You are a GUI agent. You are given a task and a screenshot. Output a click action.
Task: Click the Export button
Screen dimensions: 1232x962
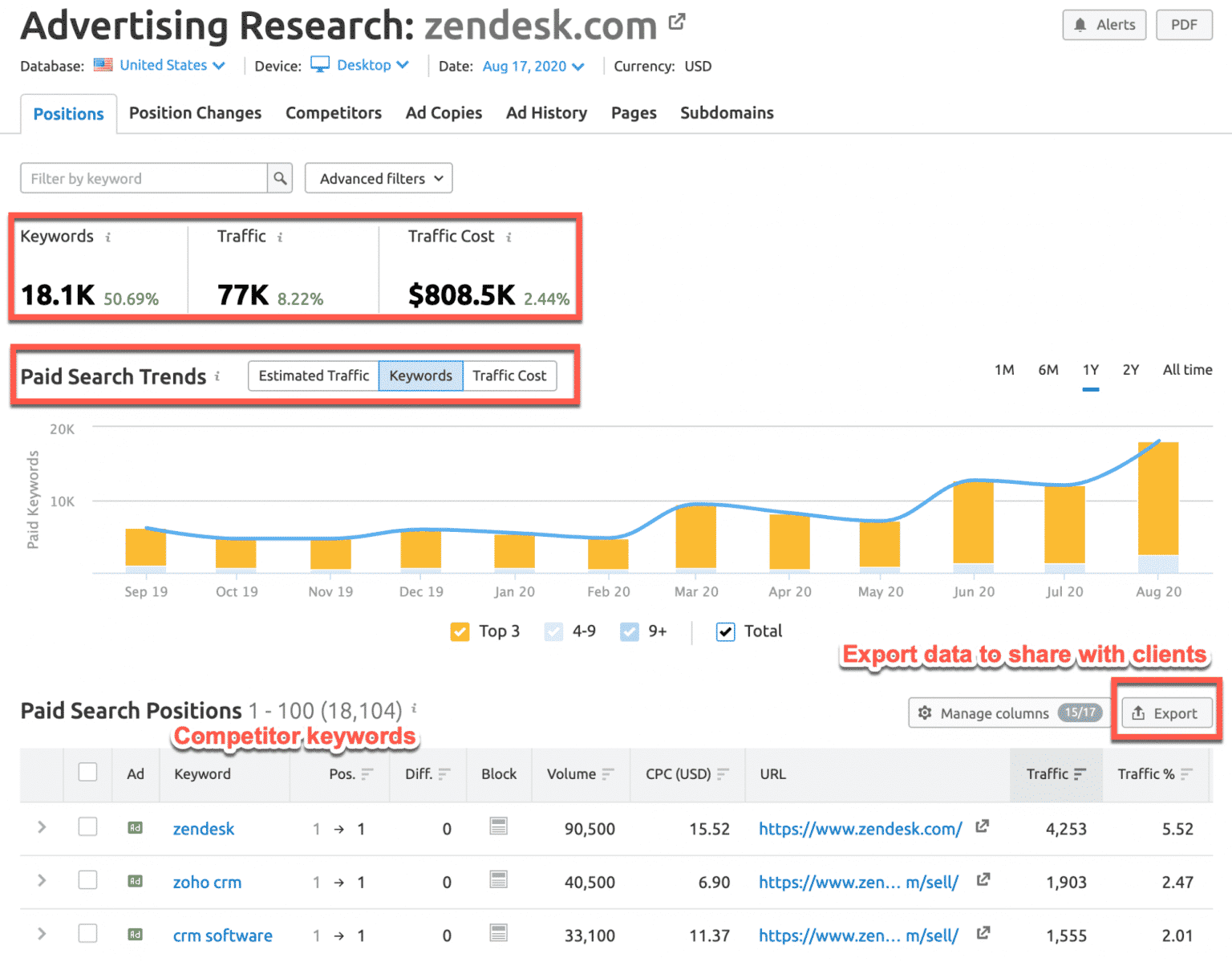pos(1166,712)
